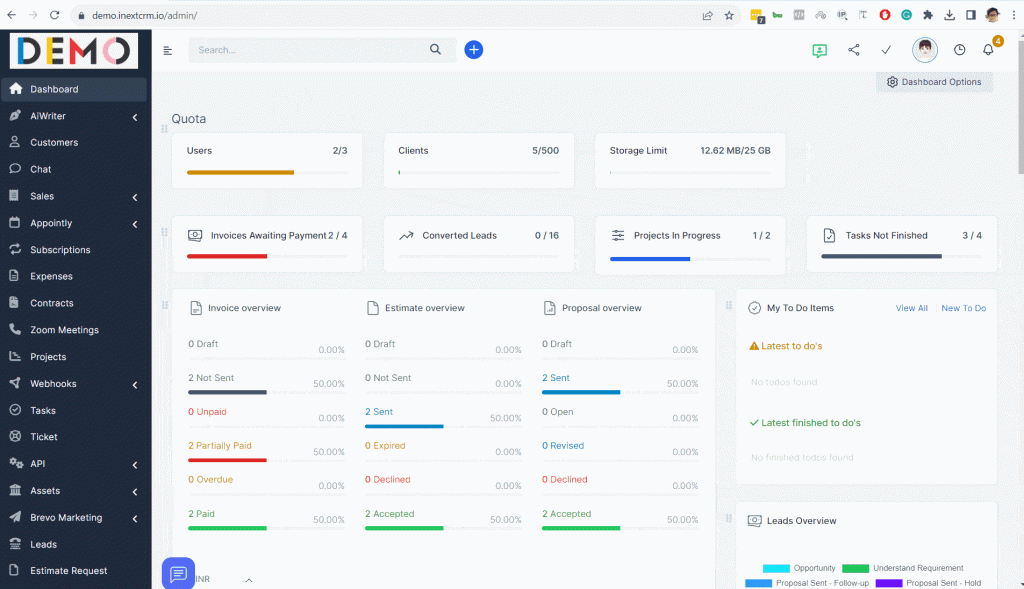Click the green customer screen icon
This screenshot has height=589, width=1024.
point(820,50)
